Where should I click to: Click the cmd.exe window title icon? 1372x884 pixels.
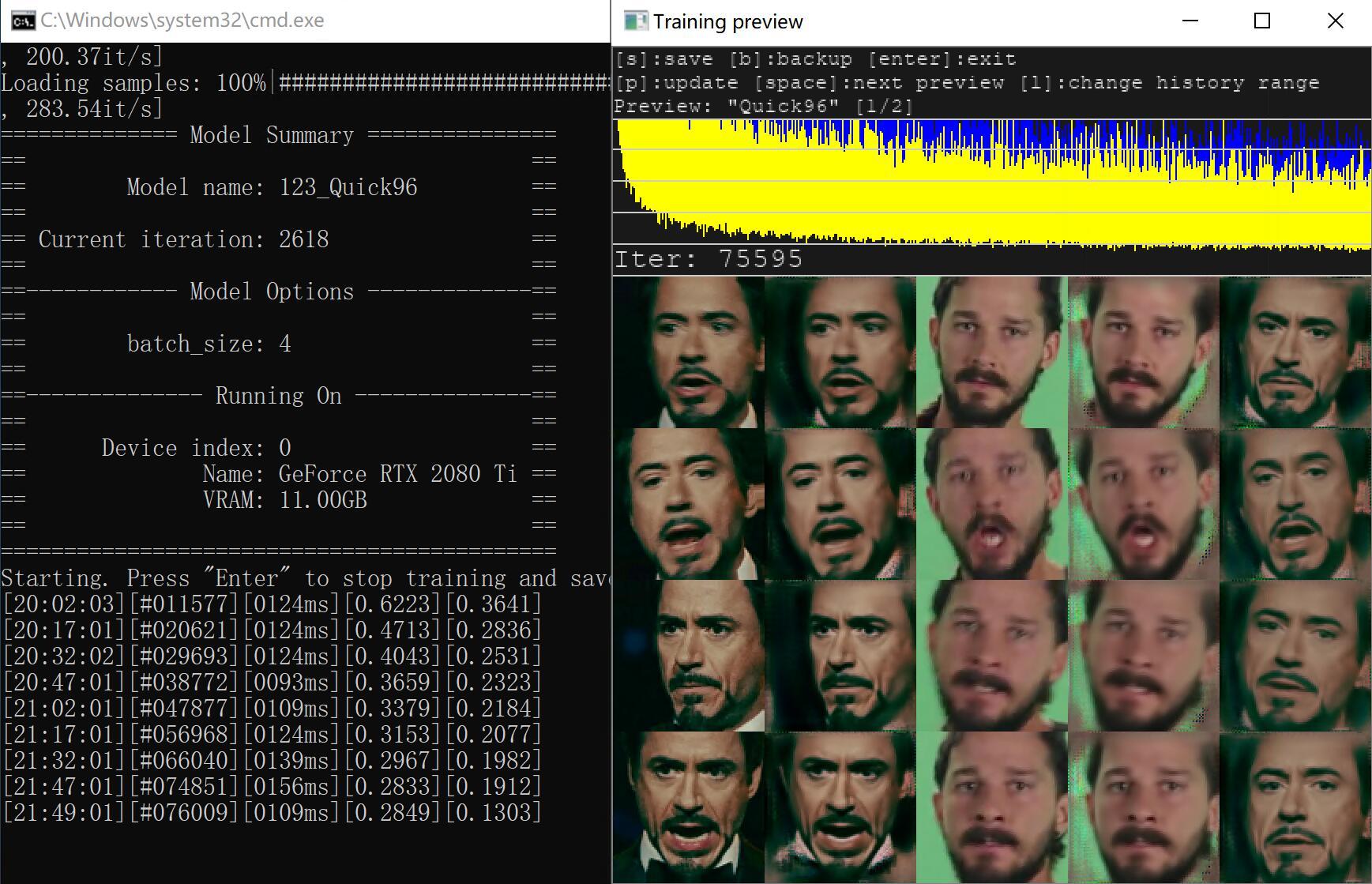pyautogui.click(x=23, y=21)
